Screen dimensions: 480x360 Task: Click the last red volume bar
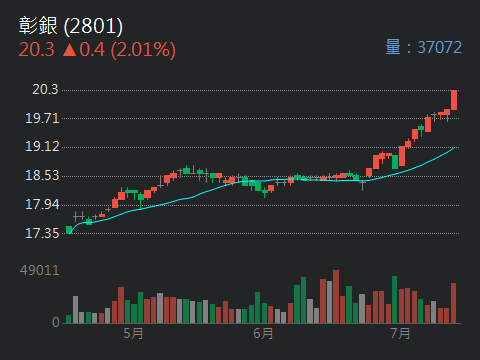(454, 303)
